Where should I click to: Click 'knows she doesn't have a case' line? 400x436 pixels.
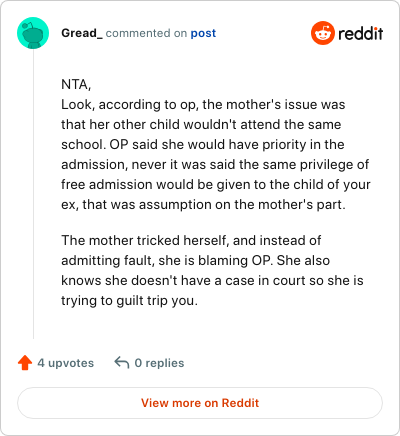pyautogui.click(x=212, y=280)
